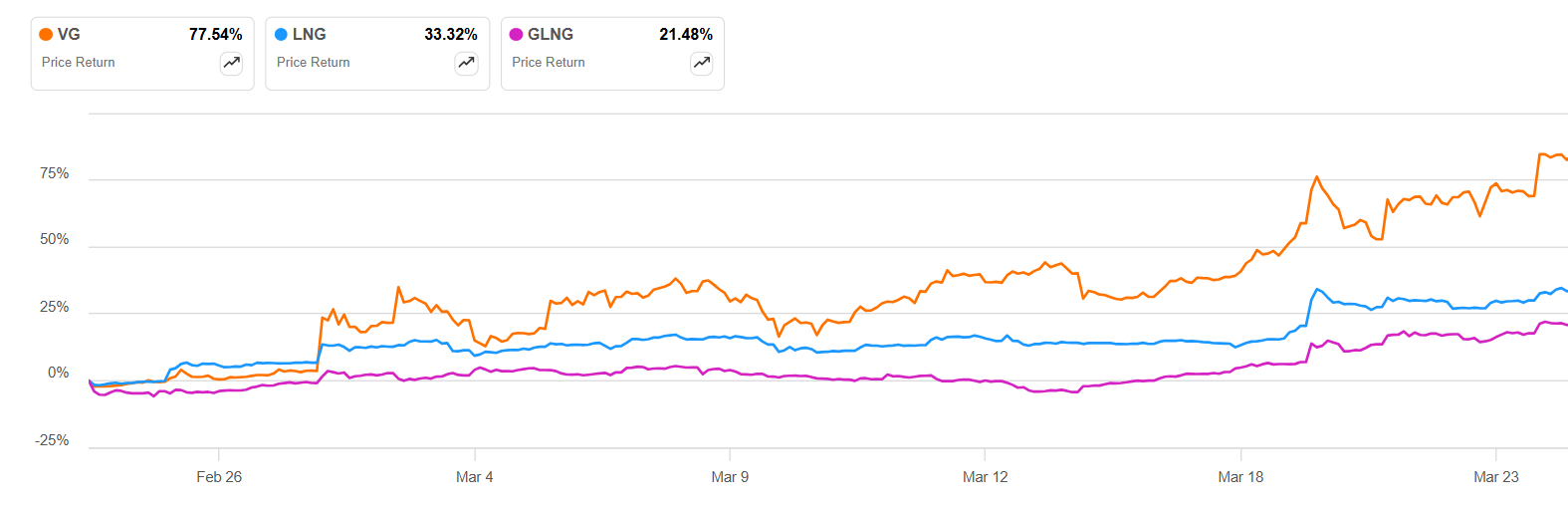This screenshot has width=1568, height=506.
Task: Select the orange VG color dot
Action: [x=46, y=34]
